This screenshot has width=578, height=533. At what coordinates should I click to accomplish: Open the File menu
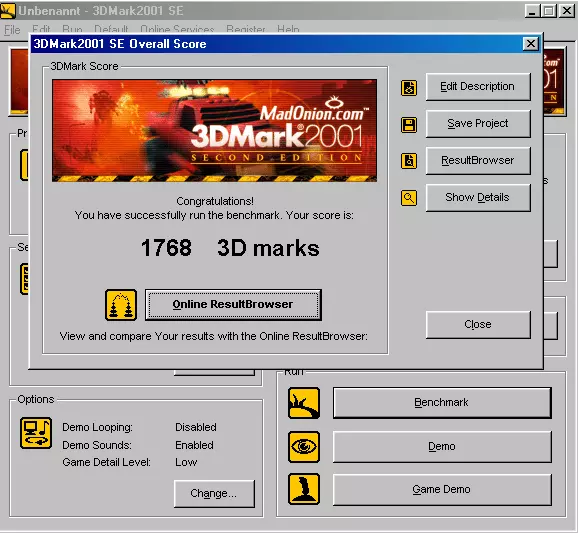(x=12, y=29)
